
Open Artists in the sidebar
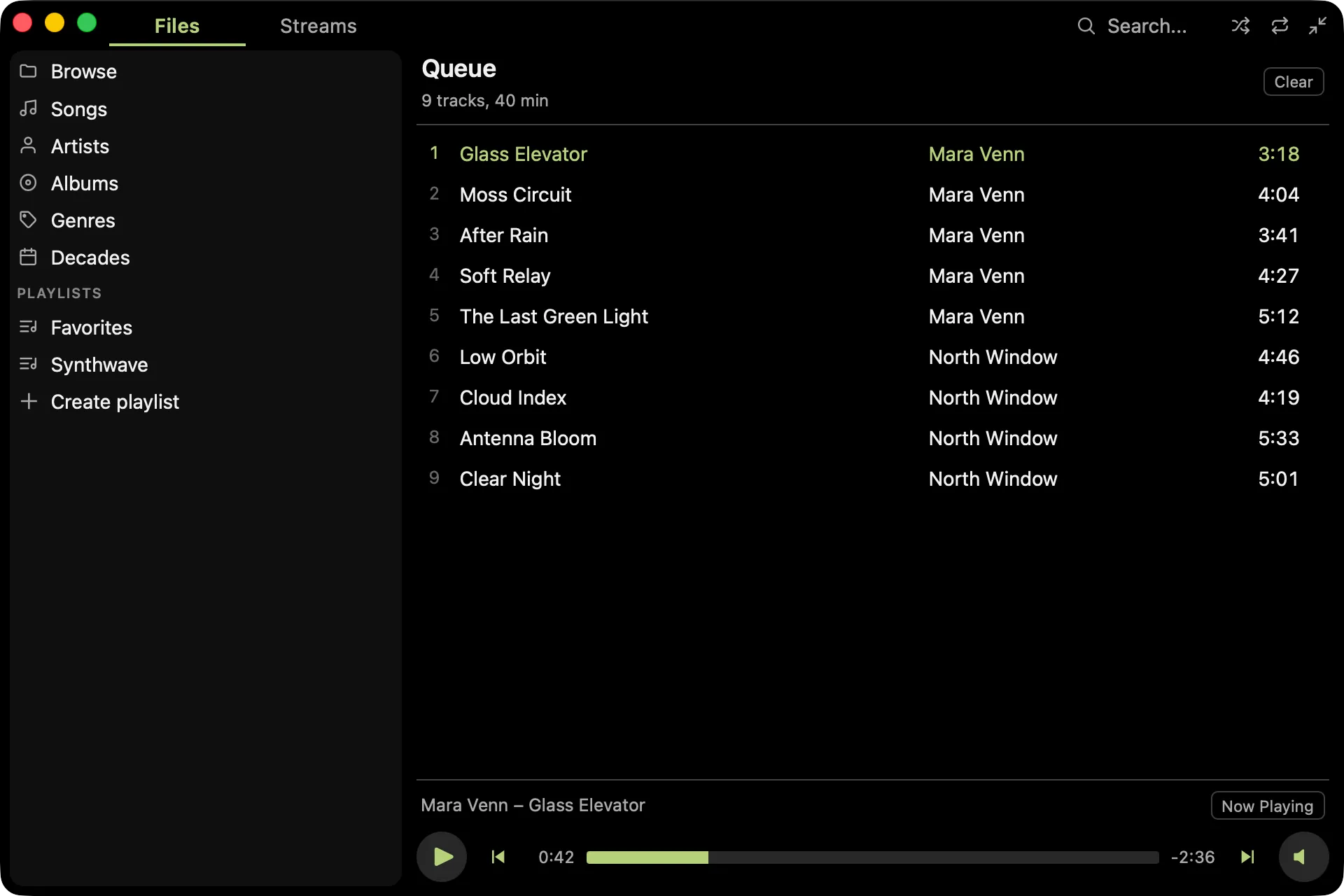[205, 146]
